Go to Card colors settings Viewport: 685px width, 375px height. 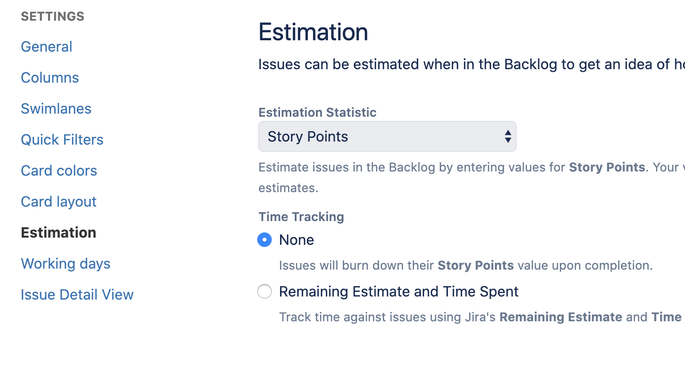[x=59, y=171]
